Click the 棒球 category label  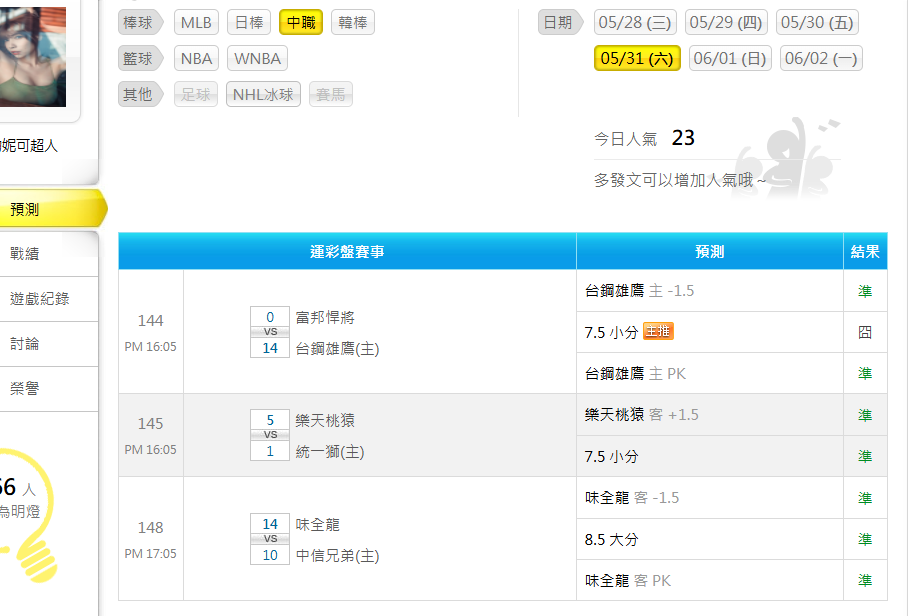pos(140,23)
